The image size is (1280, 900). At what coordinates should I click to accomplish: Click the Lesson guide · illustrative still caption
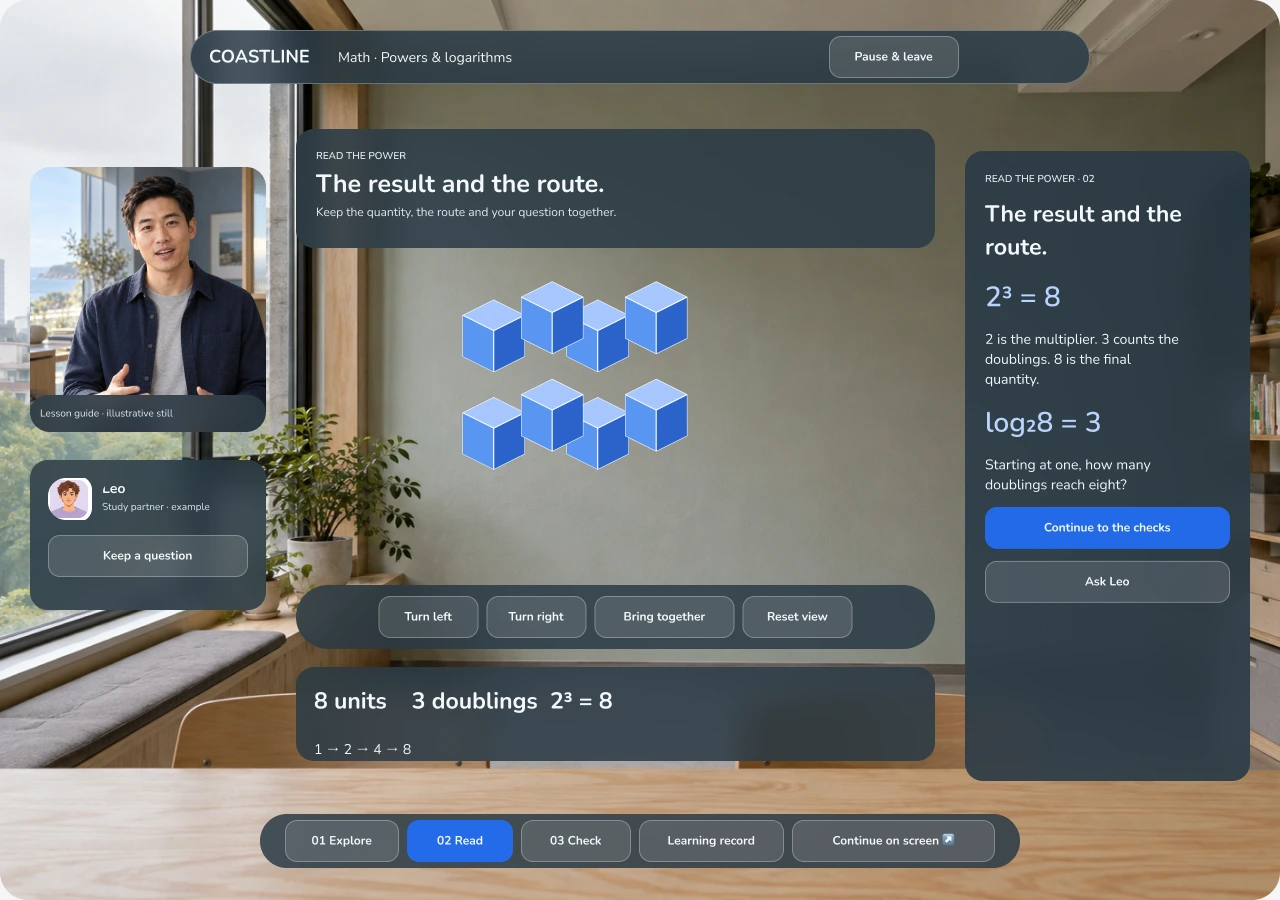(x=106, y=413)
